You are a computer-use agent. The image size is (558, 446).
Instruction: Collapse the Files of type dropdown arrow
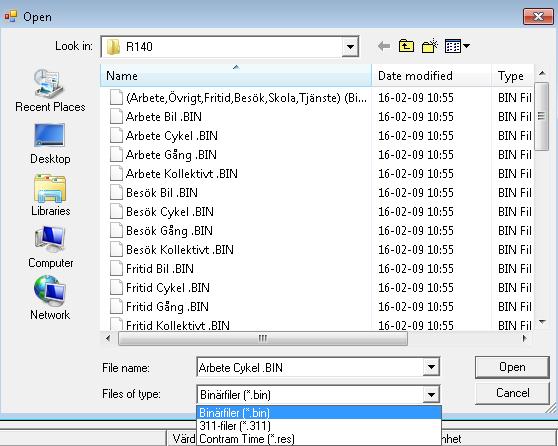pos(431,394)
